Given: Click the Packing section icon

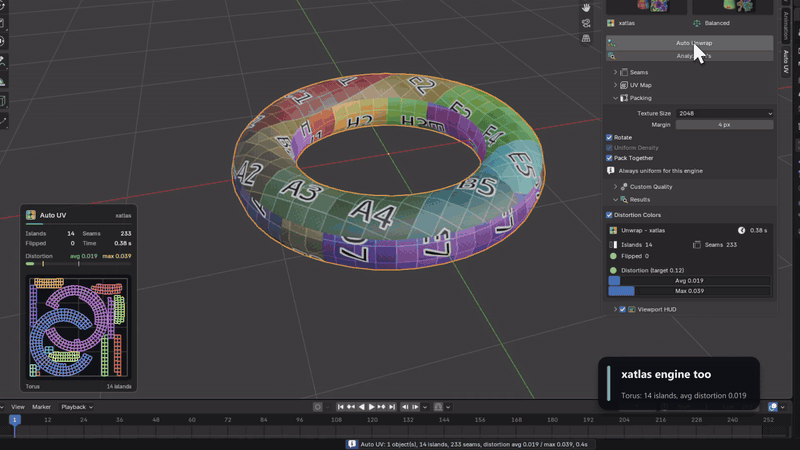Looking at the screenshot, I should click(624, 98).
